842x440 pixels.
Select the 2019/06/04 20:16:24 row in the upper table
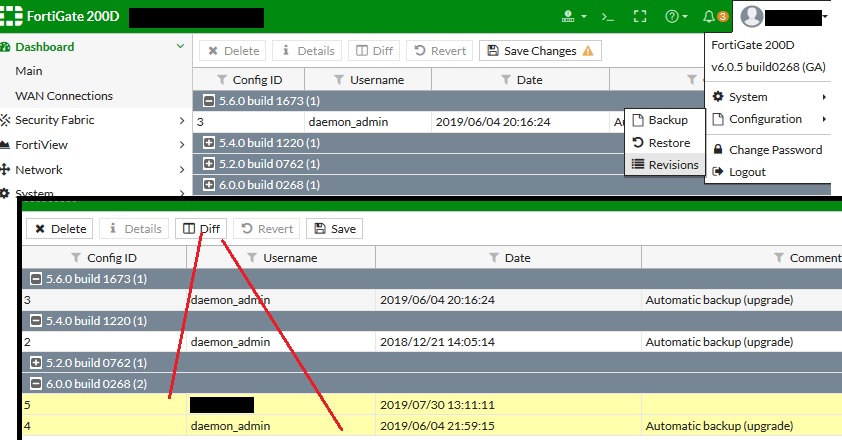coord(408,122)
